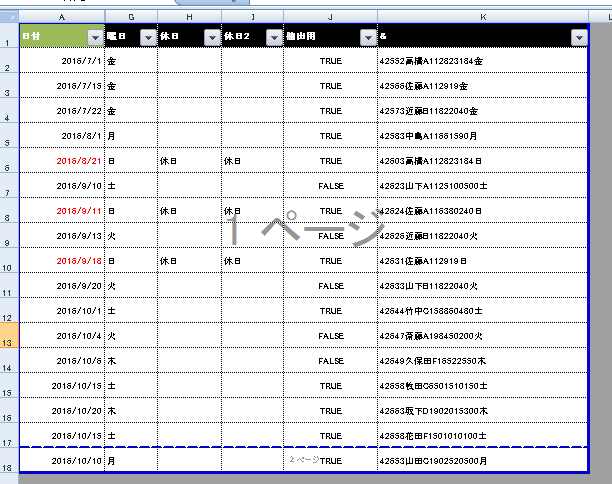Click cell 42573近藤B11822040金

click(483, 110)
